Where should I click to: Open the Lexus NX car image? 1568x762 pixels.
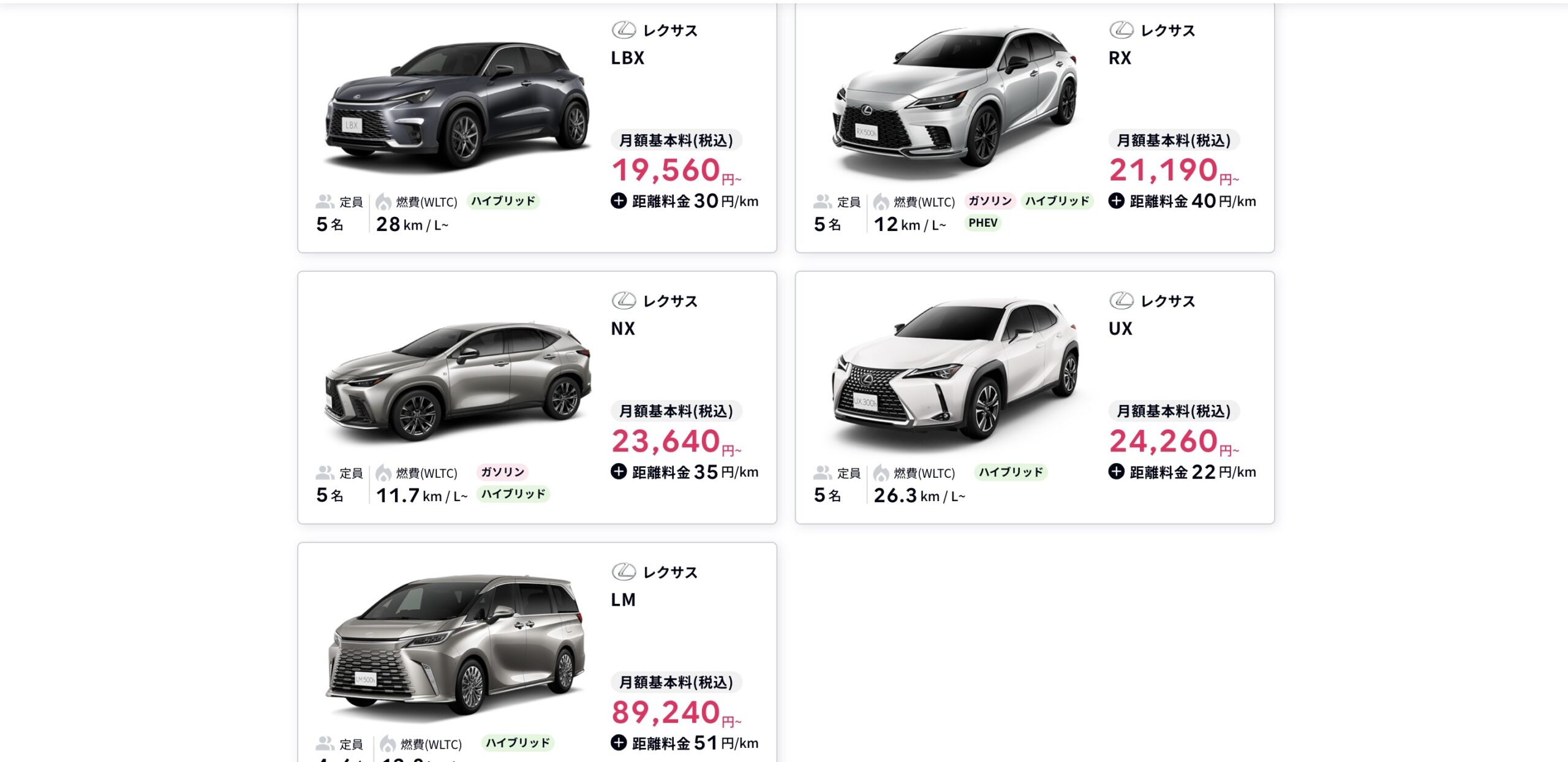[x=458, y=381]
